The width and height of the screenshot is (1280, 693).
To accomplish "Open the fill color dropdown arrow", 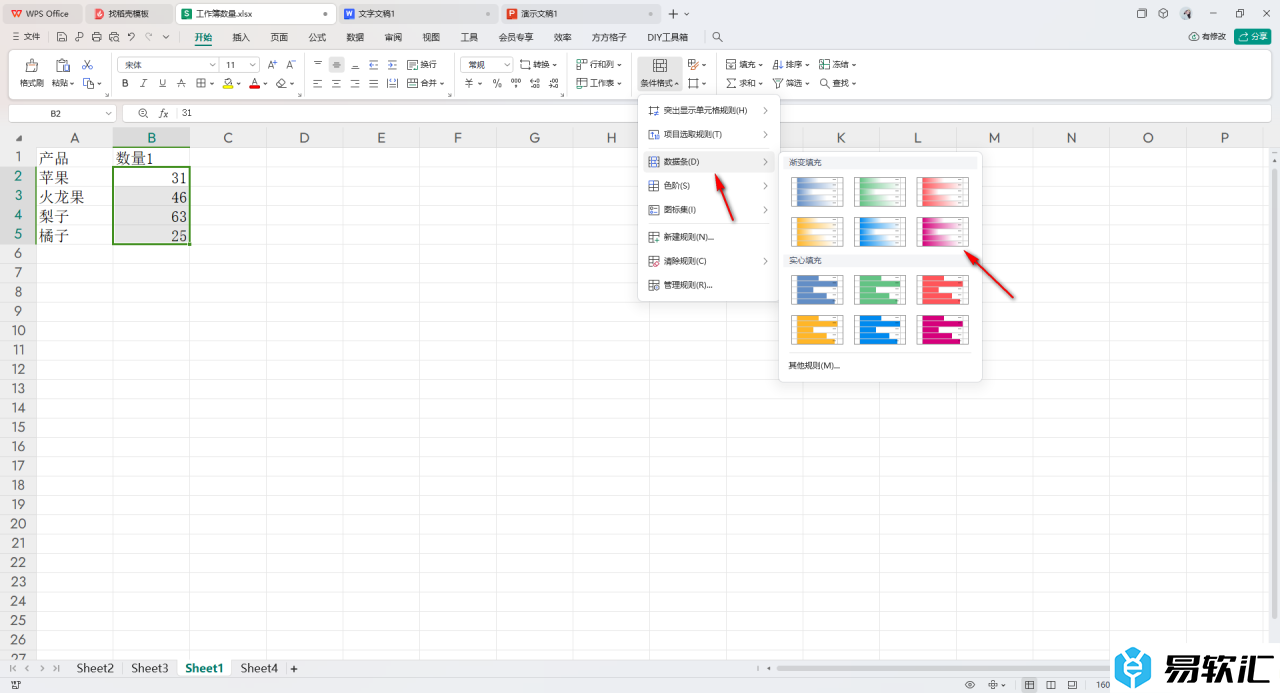I will (x=239, y=83).
